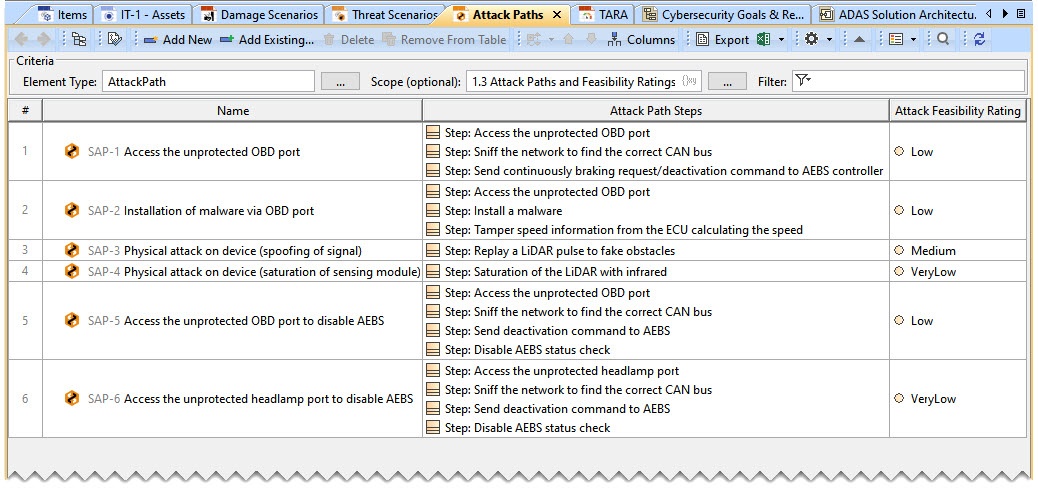1038x491 pixels.
Task: Click the gear options icon
Action: tap(812, 40)
